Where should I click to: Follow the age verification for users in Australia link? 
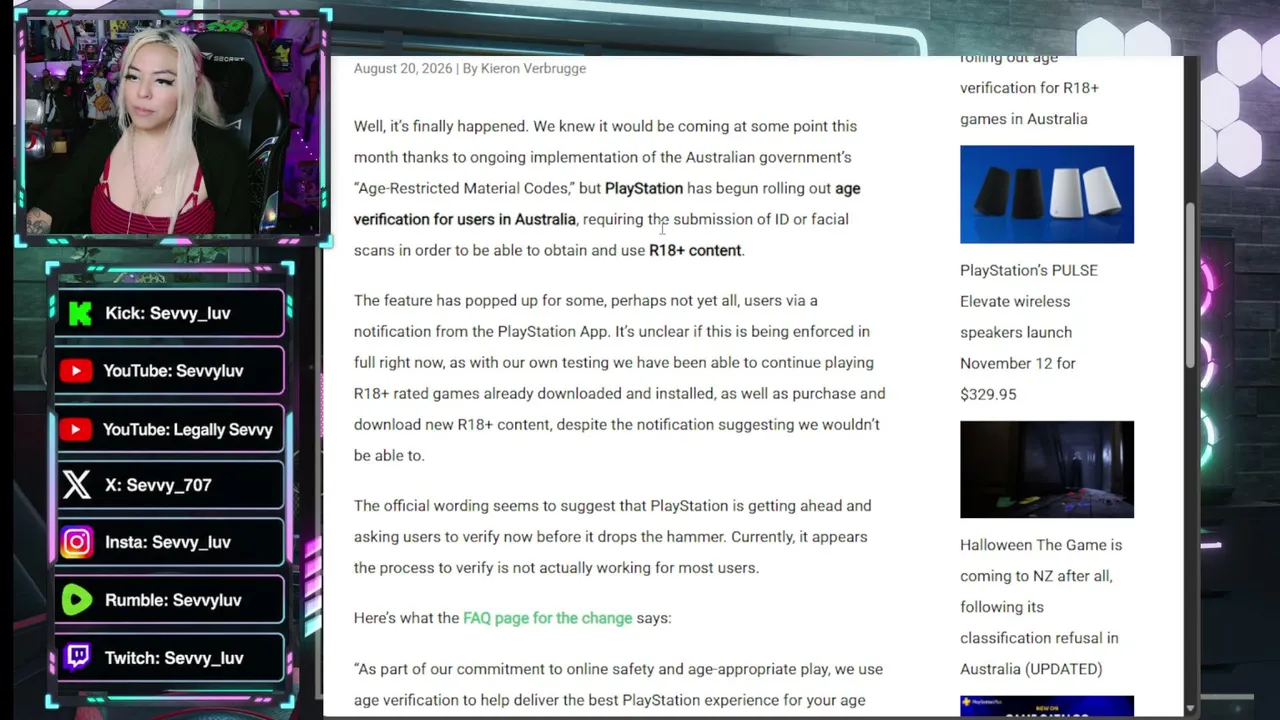coord(607,203)
